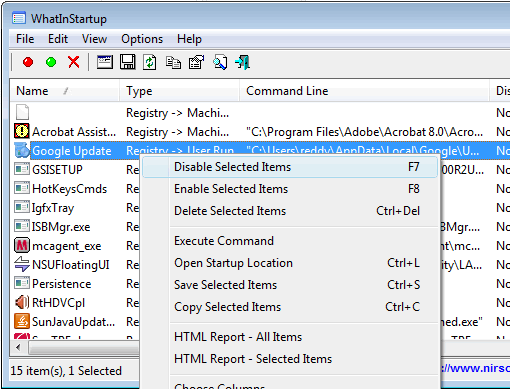Click the SunJavaUpdate Java icon
This screenshot has width=510, height=389.
[x=22, y=321]
